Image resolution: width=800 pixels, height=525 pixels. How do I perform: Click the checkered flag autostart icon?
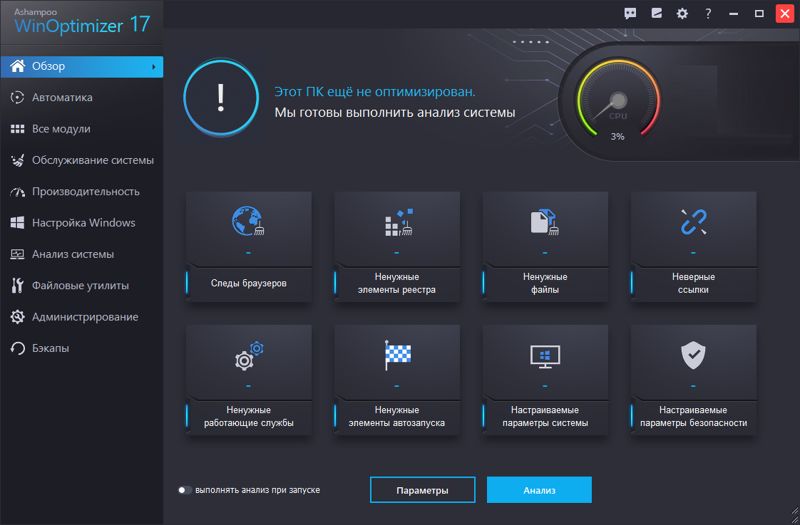[397, 355]
